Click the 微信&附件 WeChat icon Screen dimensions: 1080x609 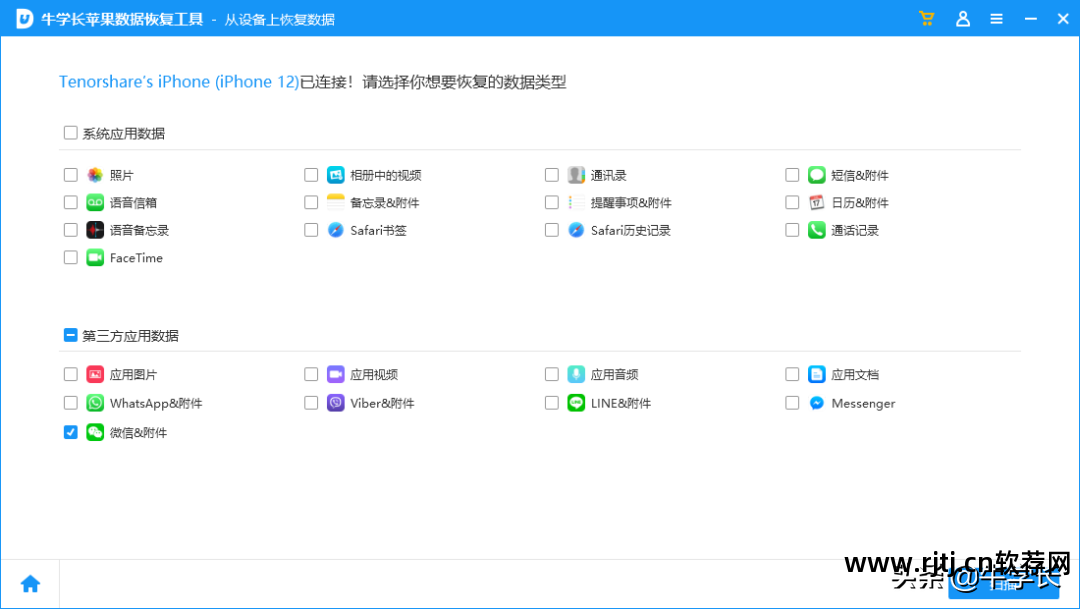(x=93, y=432)
